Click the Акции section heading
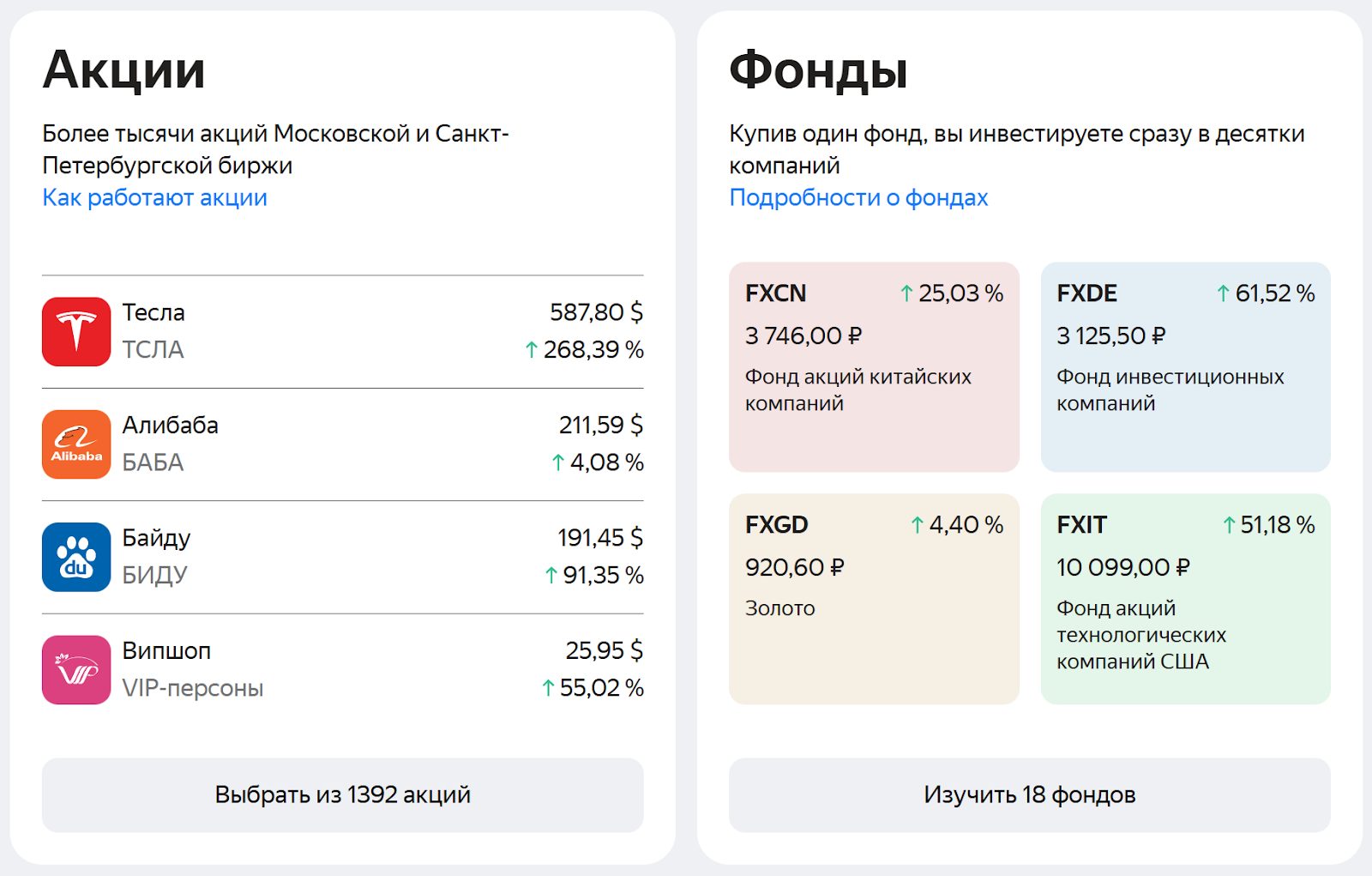This screenshot has width=1372, height=876. pos(124,70)
